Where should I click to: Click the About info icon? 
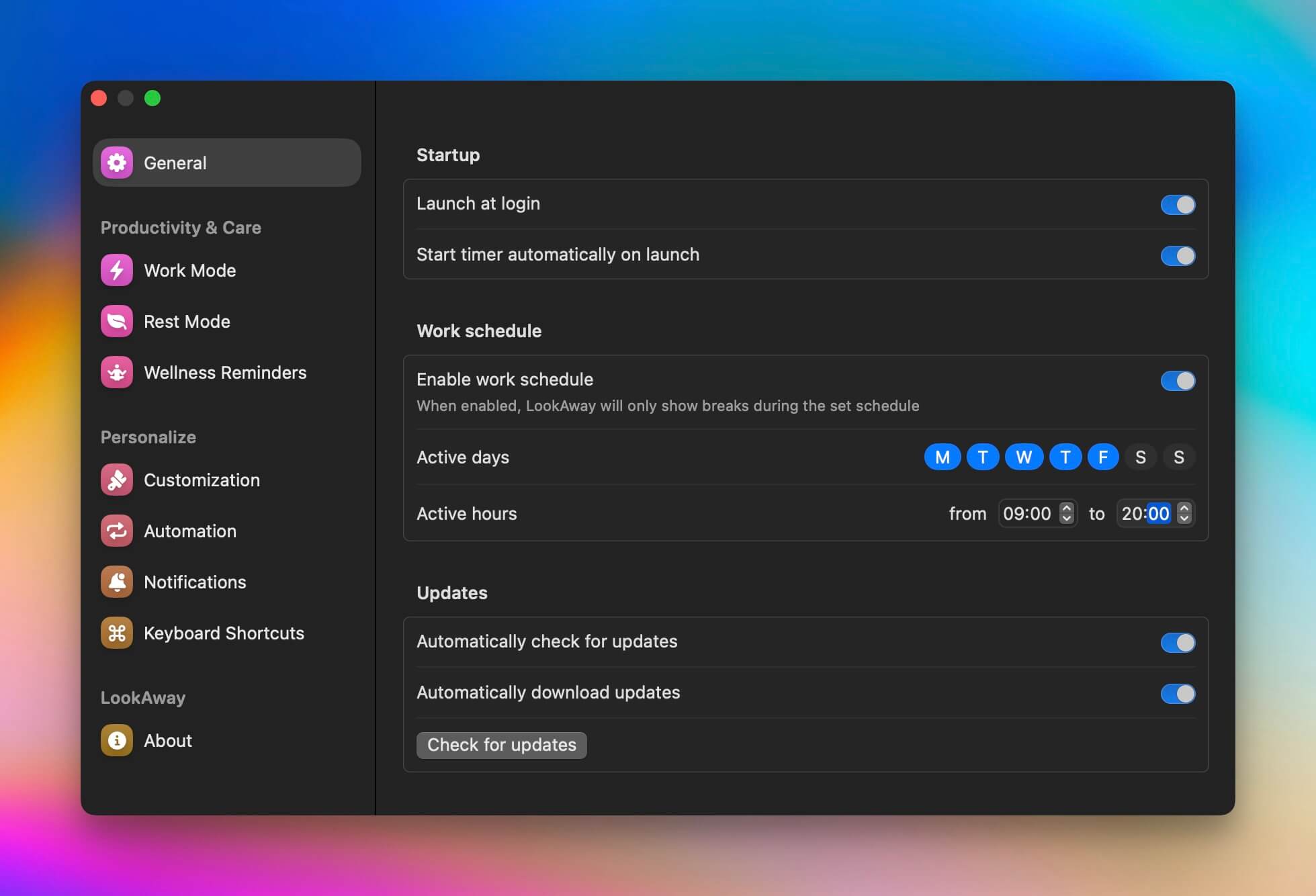click(117, 740)
